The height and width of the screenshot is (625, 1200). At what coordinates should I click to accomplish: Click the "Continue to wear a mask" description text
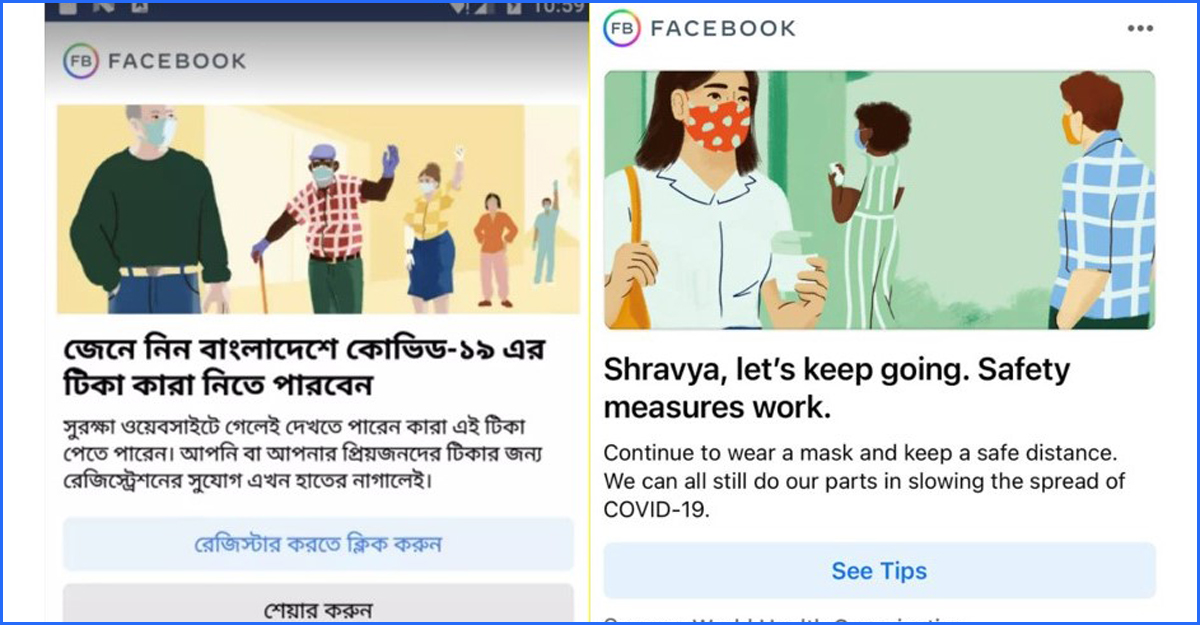point(865,481)
